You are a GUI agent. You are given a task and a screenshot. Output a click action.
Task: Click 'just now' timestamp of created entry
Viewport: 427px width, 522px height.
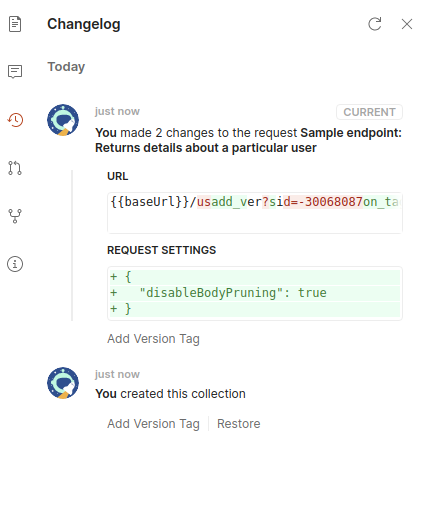[x=117, y=374]
